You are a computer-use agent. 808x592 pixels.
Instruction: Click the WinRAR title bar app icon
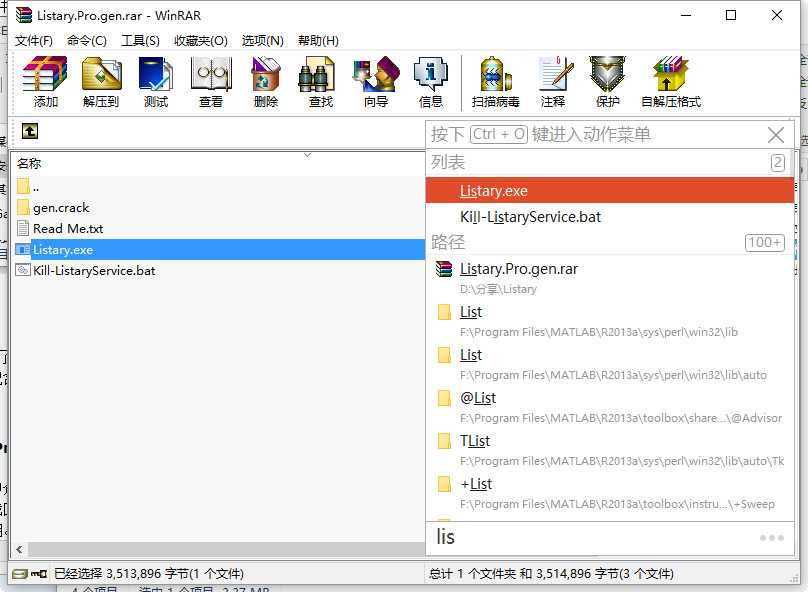(x=24, y=15)
